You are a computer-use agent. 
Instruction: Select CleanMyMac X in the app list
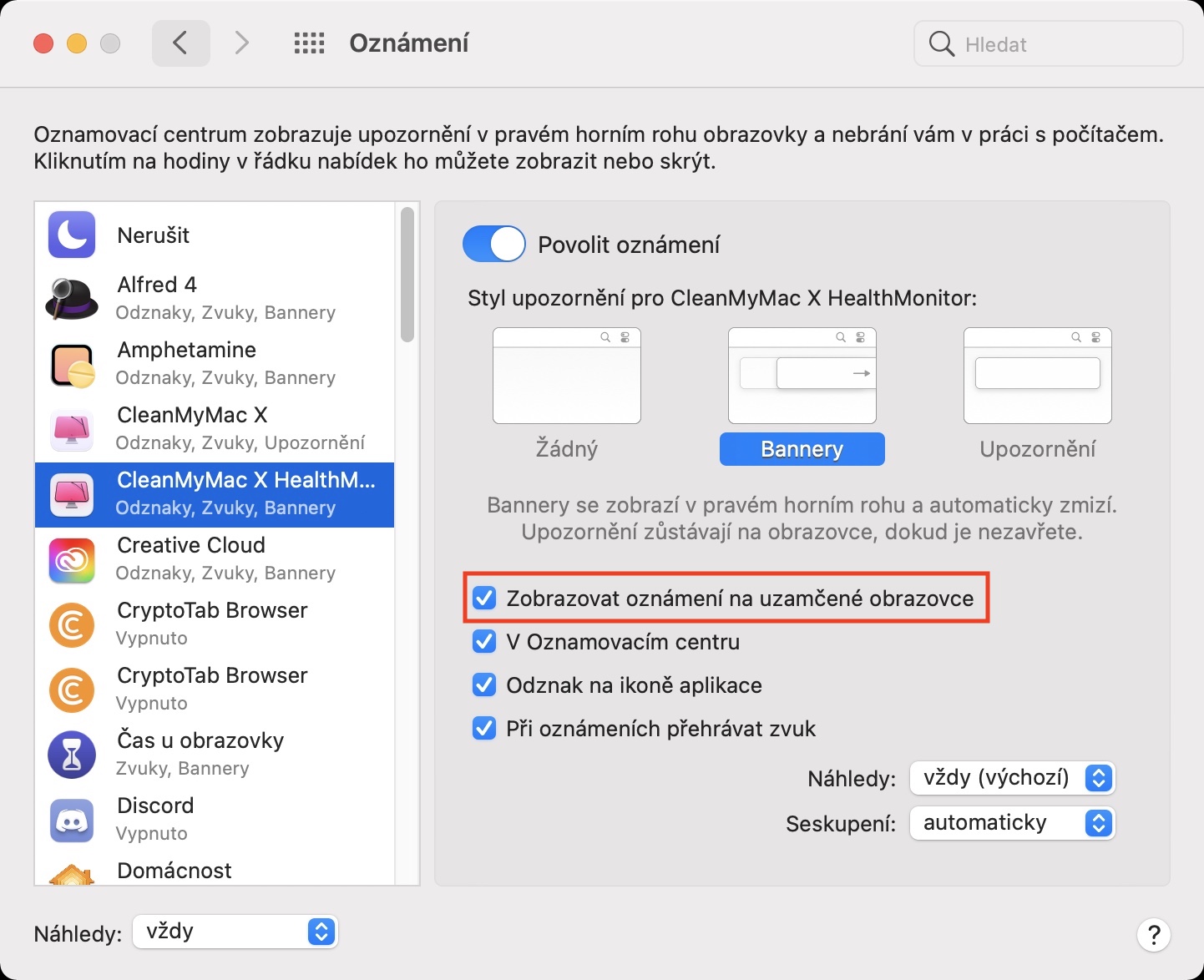click(x=214, y=429)
